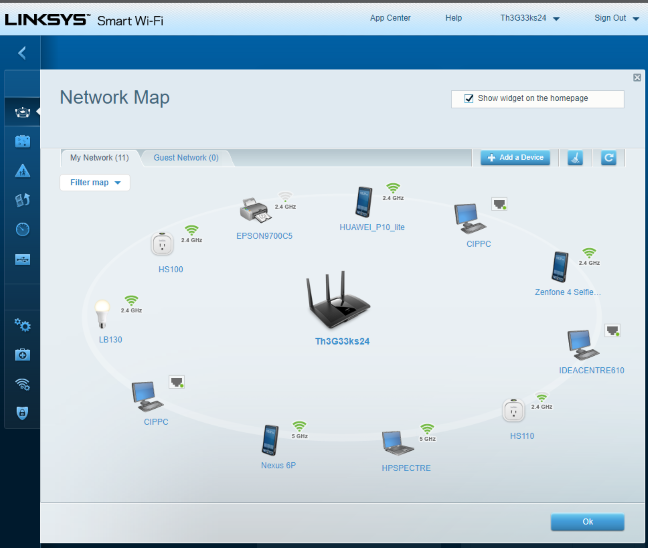This screenshot has width=648, height=548.
Task: Click the HUAWEI_P10_lite device label
Action: pos(372,227)
